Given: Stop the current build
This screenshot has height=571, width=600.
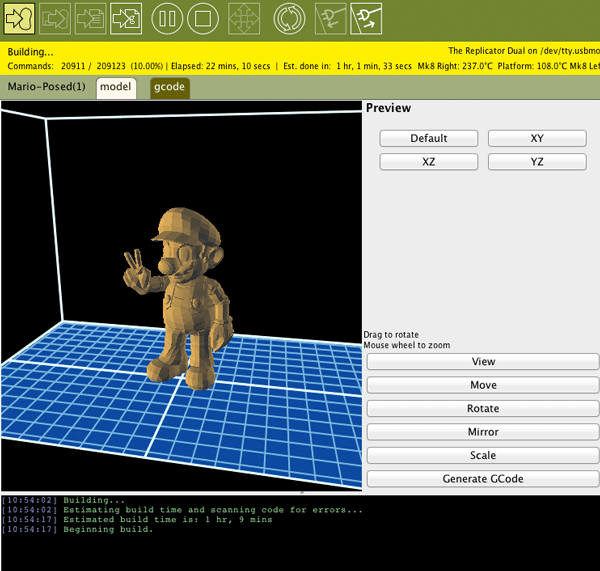Looking at the screenshot, I should (203, 19).
